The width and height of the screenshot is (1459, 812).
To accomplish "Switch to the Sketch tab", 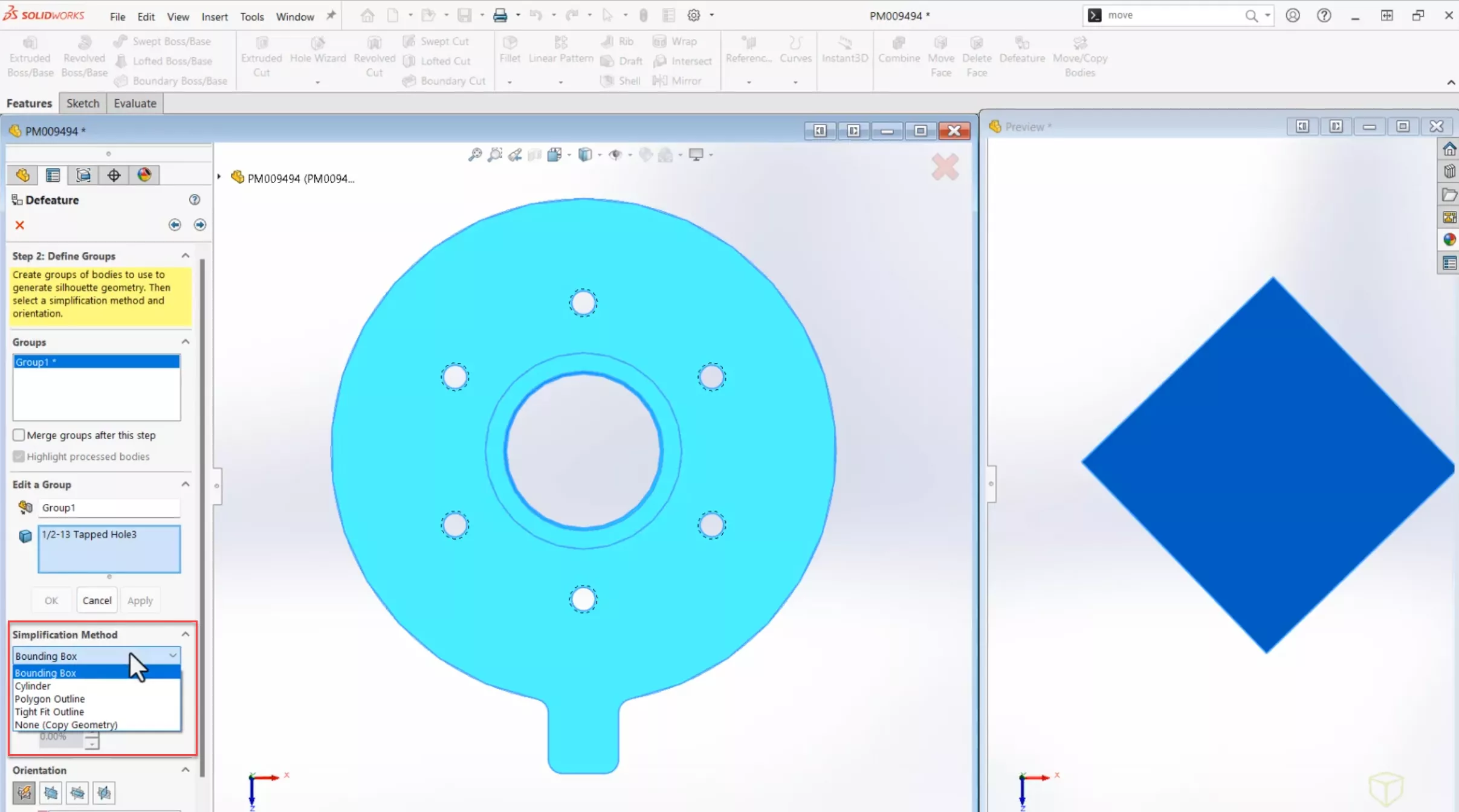I will (x=82, y=103).
